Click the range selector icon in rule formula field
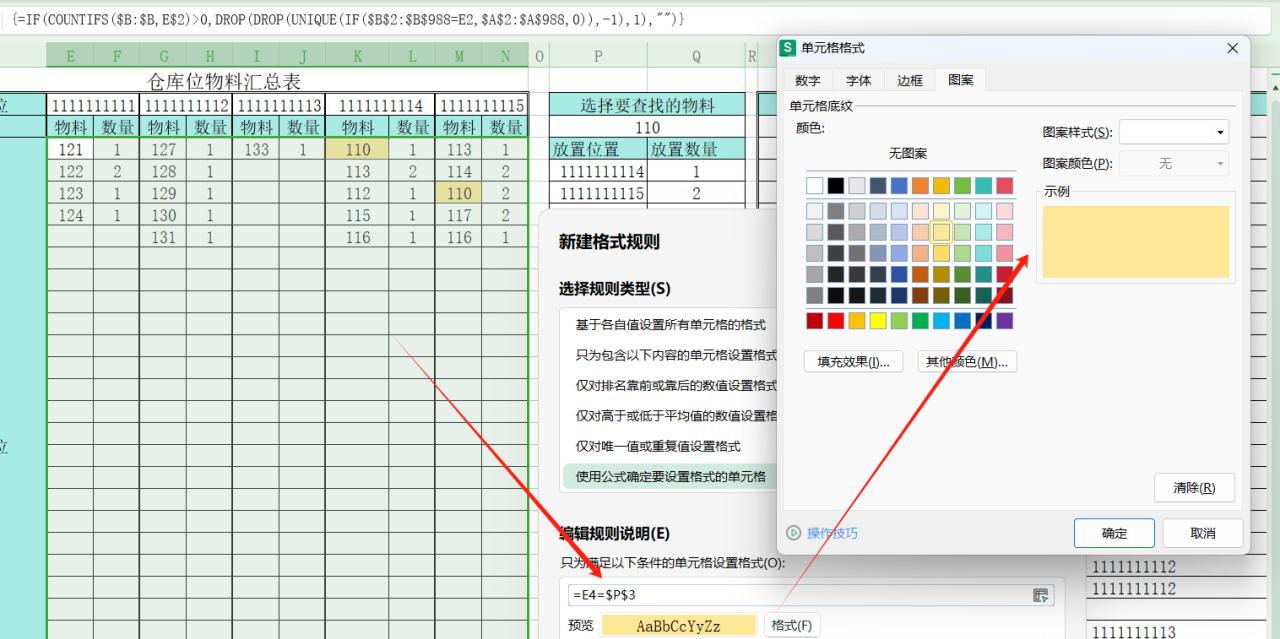Image resolution: width=1280 pixels, height=639 pixels. pyautogui.click(x=1042, y=595)
